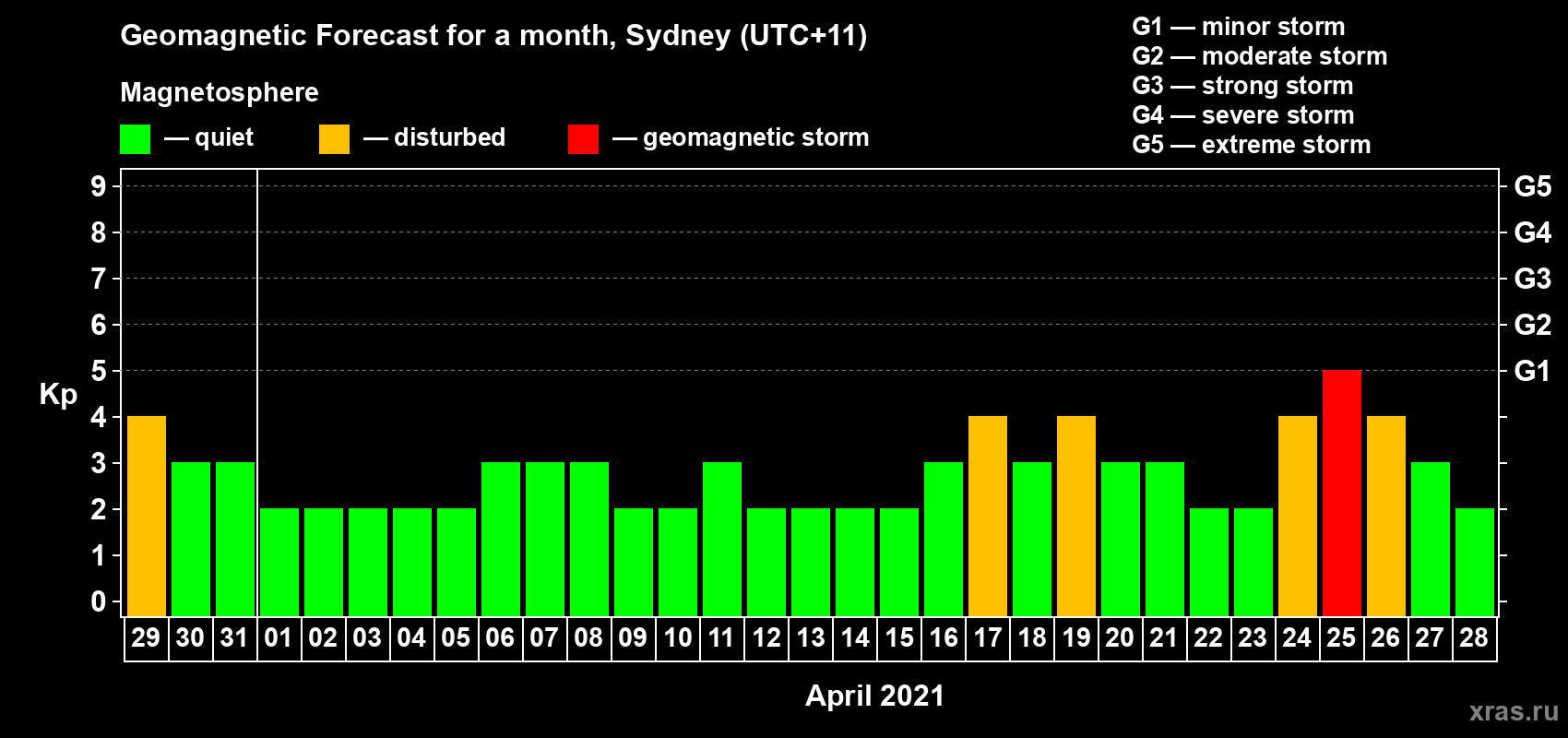
Task: Click the G1 right axis label
Action: pos(1532,371)
